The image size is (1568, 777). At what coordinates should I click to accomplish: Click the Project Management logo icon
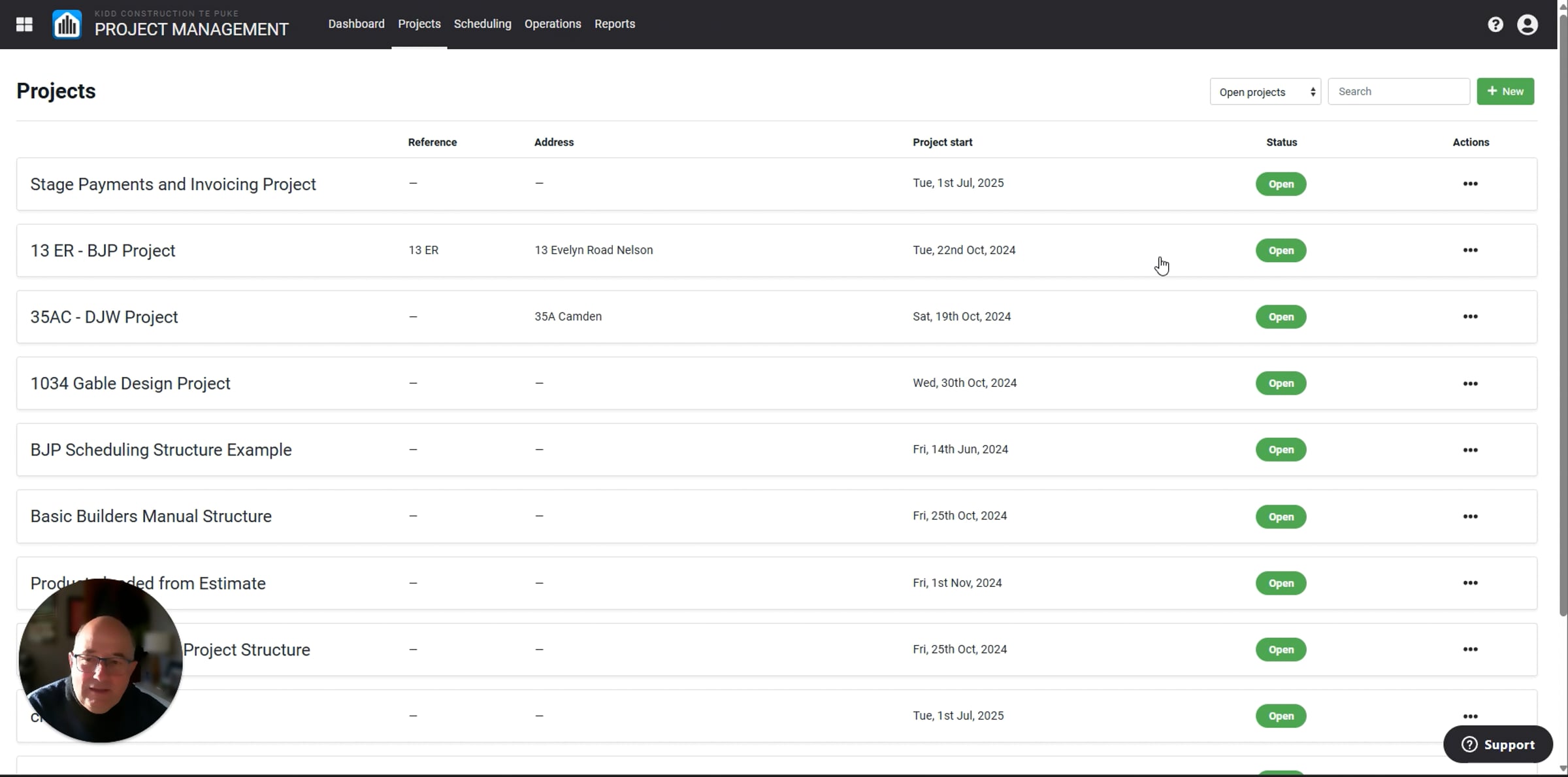67,24
